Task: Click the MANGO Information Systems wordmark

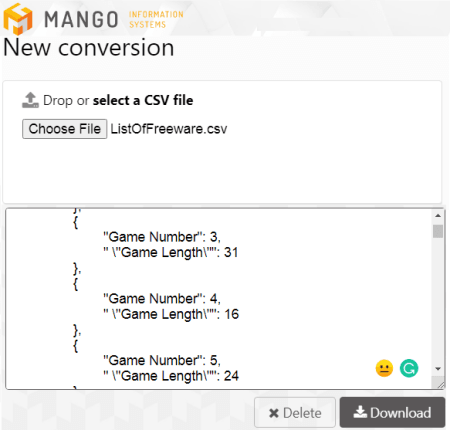Action: pos(114,19)
